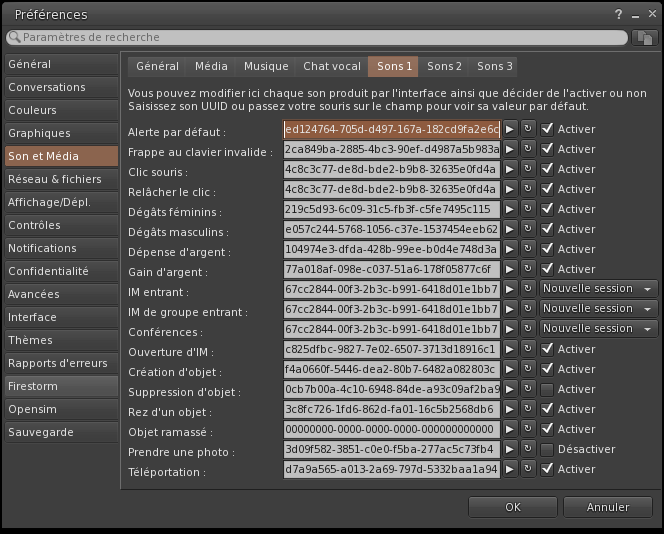Reset the Dégâts féminins sound UUID
The image size is (664, 534).
pos(528,209)
